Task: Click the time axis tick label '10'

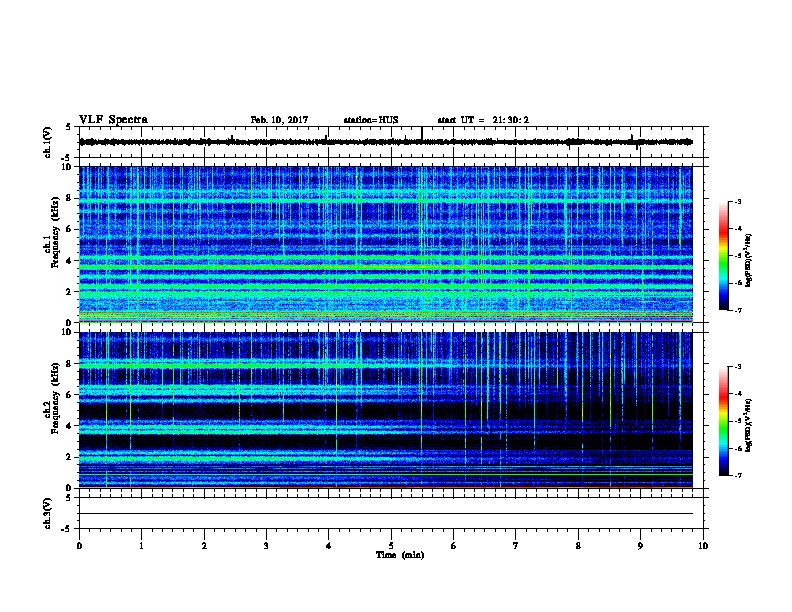Action: click(x=703, y=545)
